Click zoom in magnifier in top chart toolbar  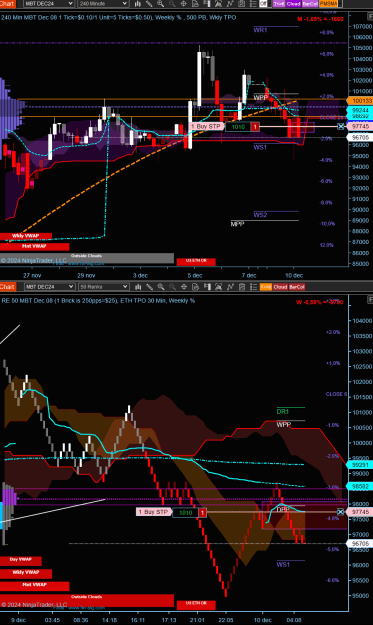click(161, 4)
